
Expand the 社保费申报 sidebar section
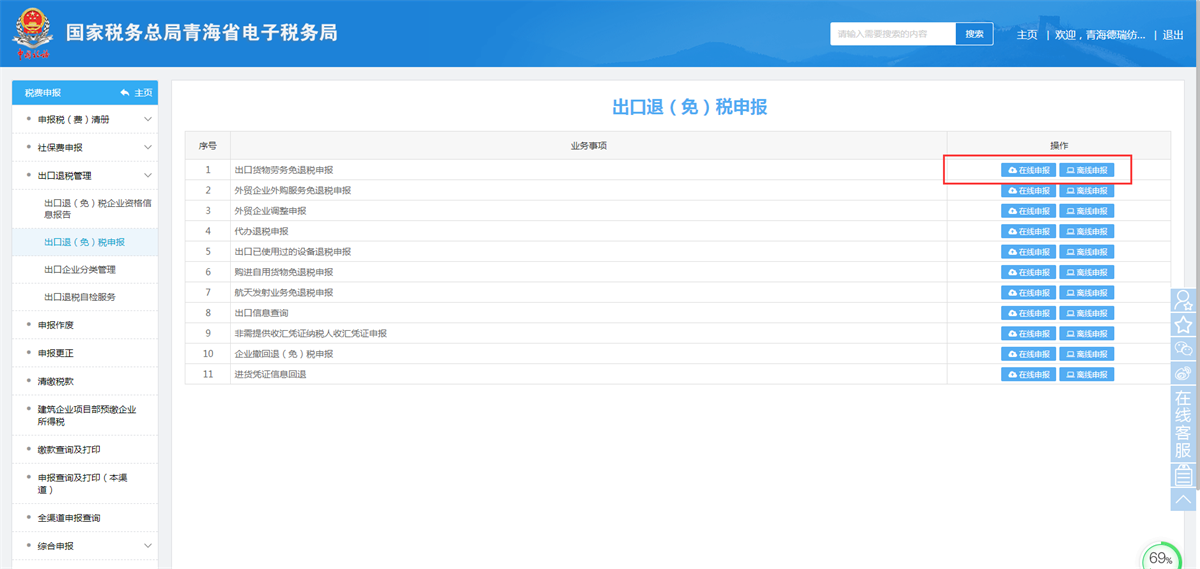click(x=148, y=148)
